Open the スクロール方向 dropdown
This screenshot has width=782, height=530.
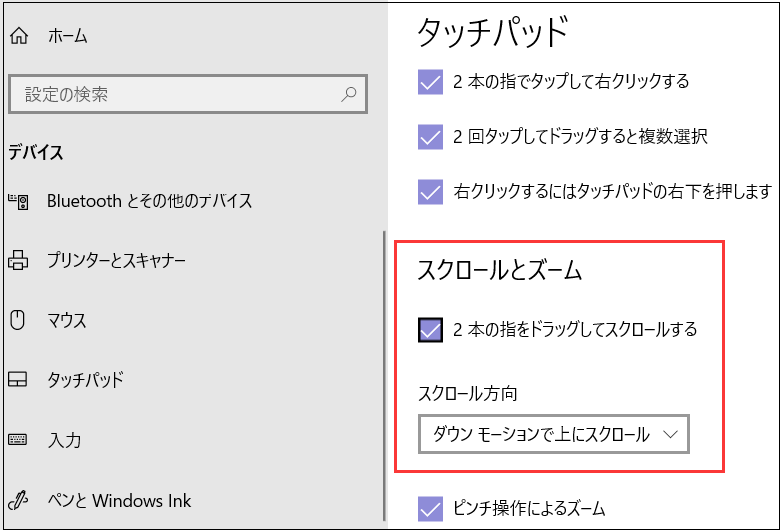coord(553,434)
